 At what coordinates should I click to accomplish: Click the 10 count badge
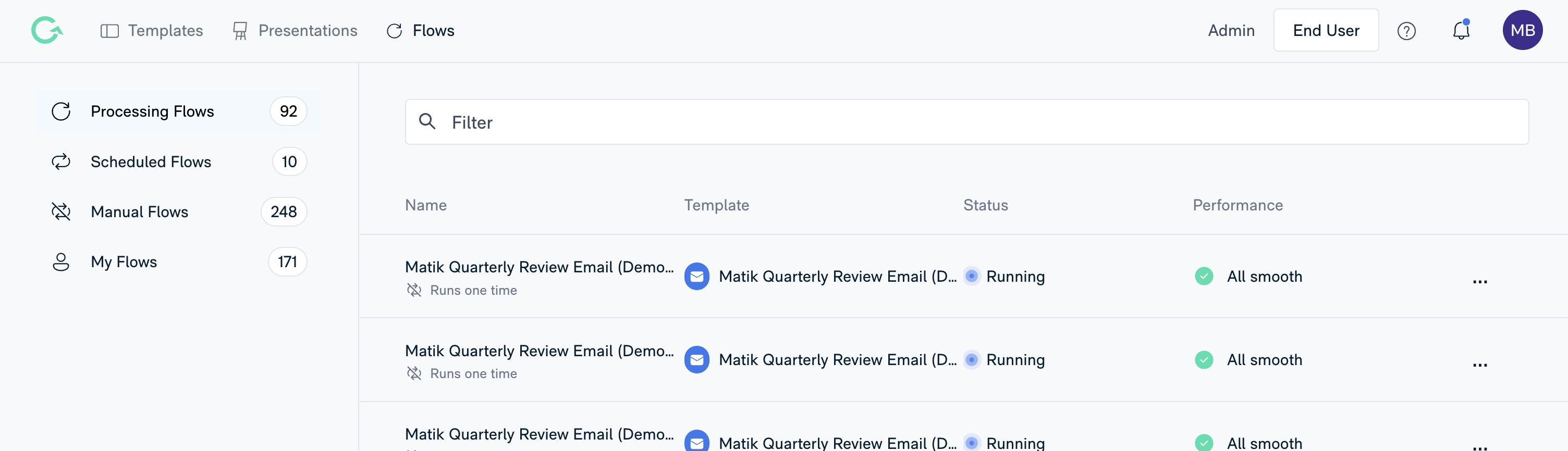pyautogui.click(x=289, y=161)
